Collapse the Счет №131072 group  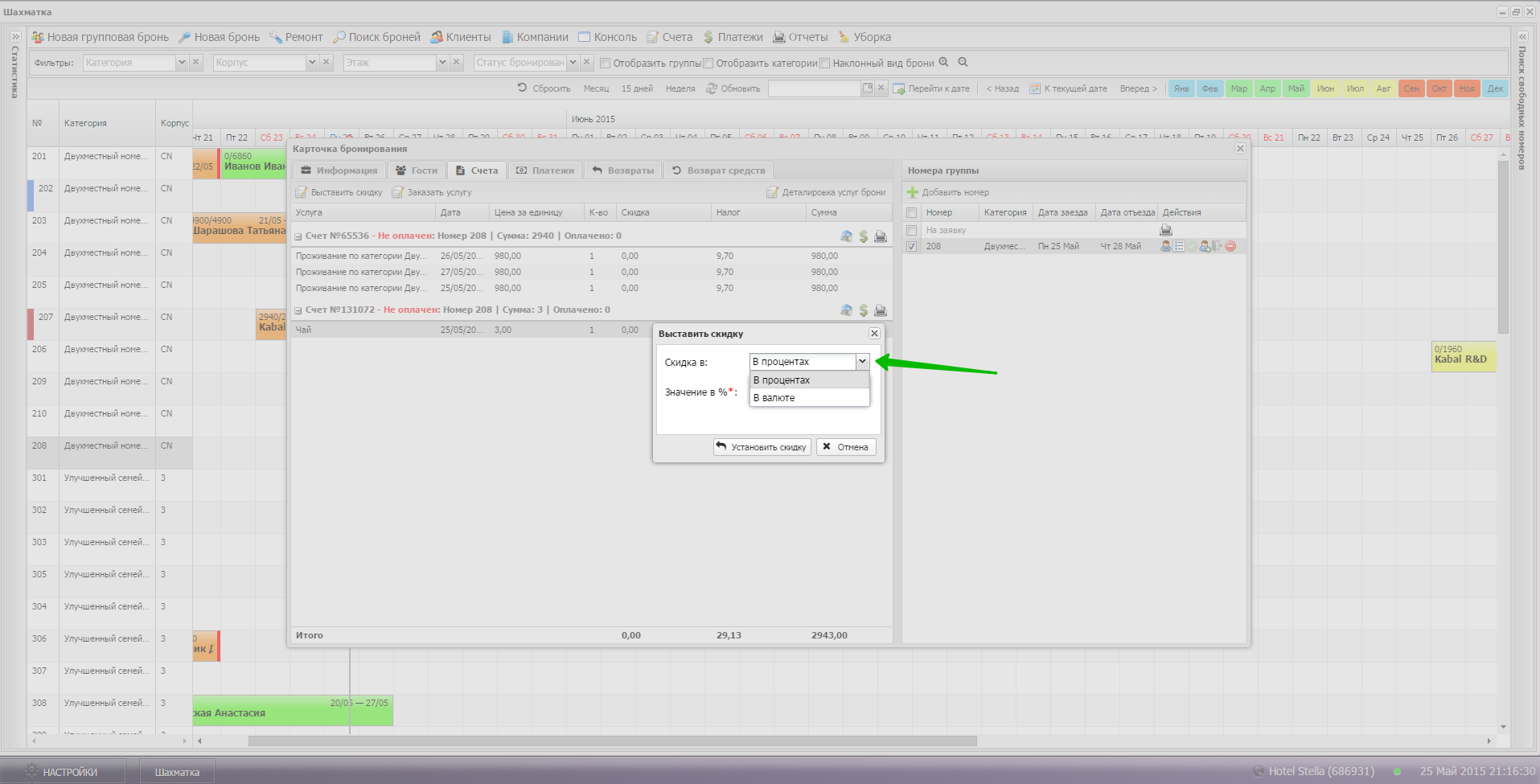point(298,310)
